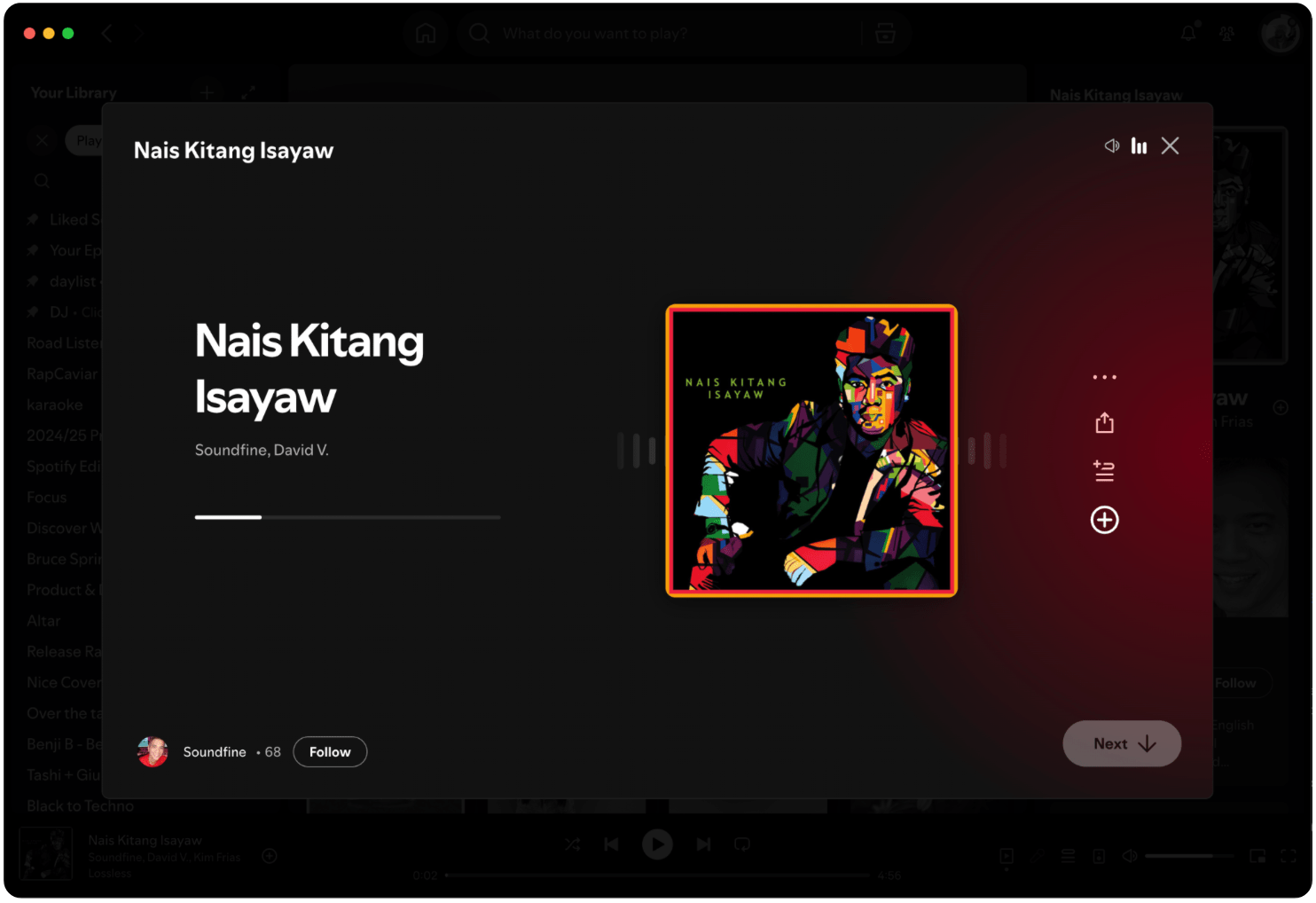This screenshot has width=1316, height=903.
Task: Open Soundfine, David V. artist link
Action: coord(262,450)
